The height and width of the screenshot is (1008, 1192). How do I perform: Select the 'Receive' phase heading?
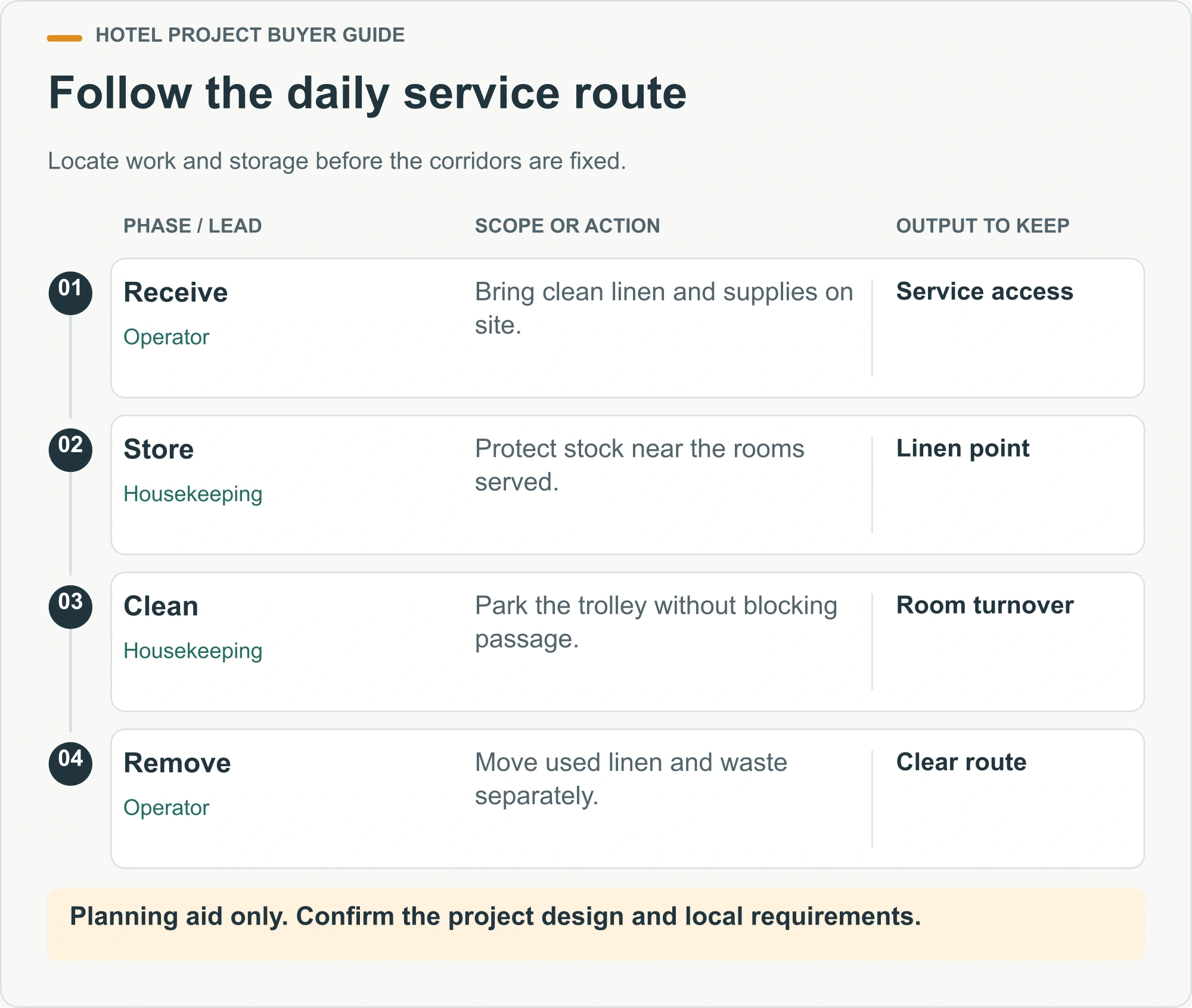pyautogui.click(x=176, y=293)
